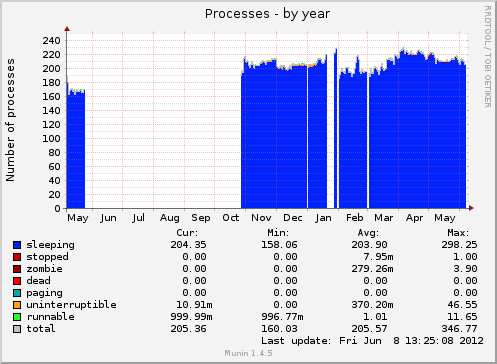Click stopped maximum value 1.00
The image size is (497, 364).
465,257
